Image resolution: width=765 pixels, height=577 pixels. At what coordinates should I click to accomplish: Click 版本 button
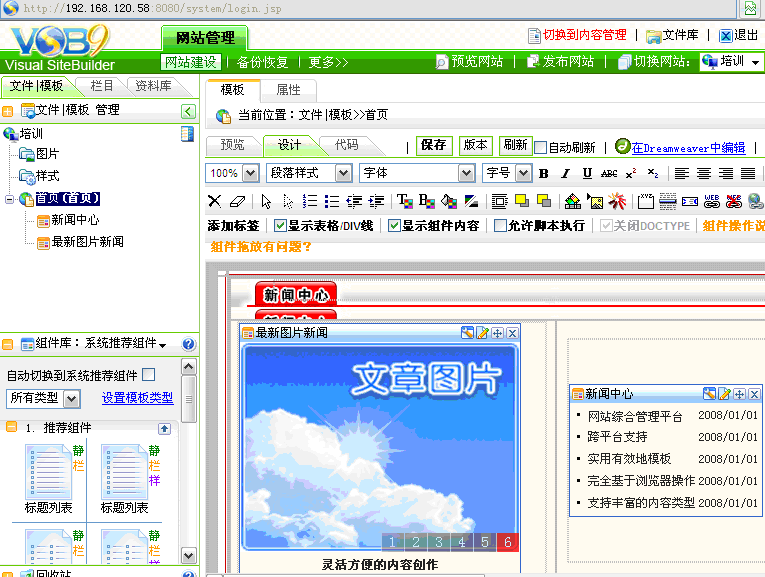click(475, 145)
